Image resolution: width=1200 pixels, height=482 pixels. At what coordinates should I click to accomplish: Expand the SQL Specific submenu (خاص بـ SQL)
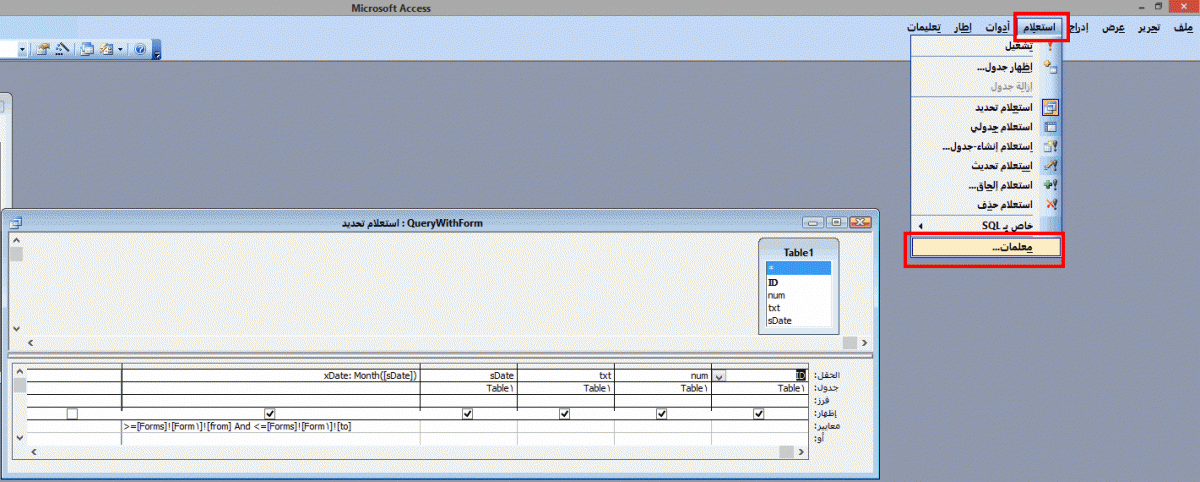coord(985,226)
